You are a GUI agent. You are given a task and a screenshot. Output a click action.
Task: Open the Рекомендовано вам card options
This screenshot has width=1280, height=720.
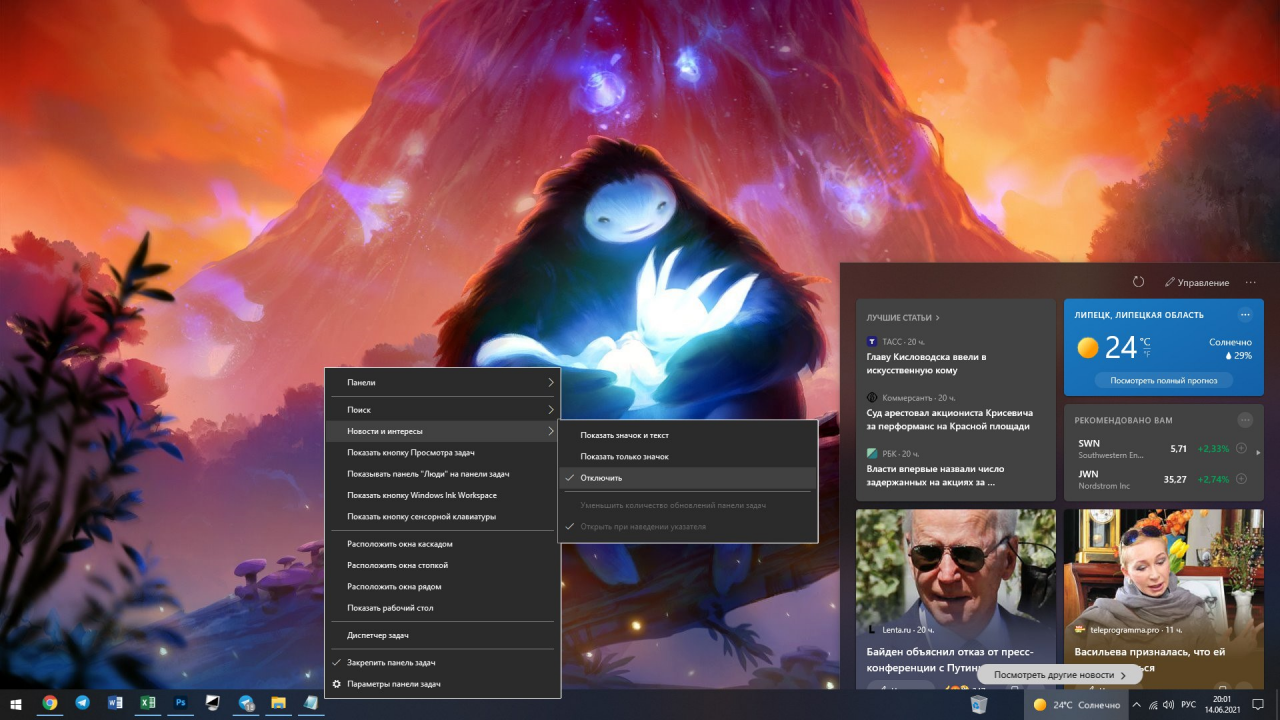coord(1245,420)
